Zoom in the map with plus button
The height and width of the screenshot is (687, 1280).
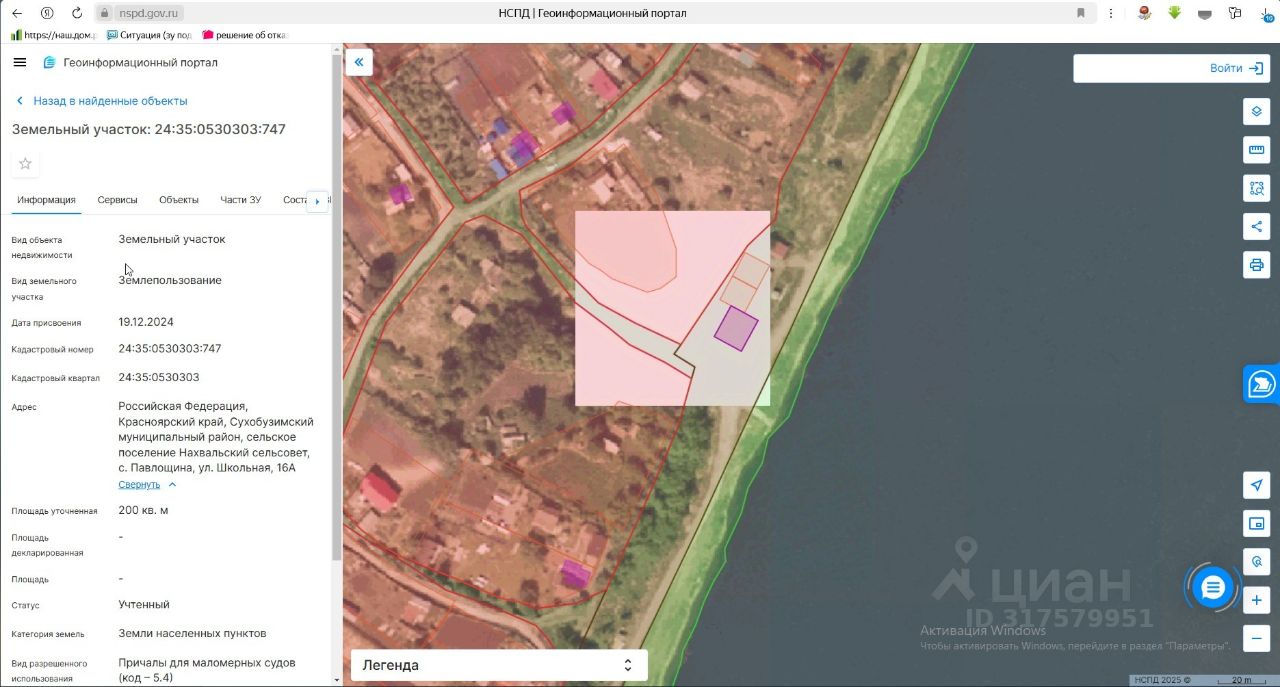tap(1257, 600)
